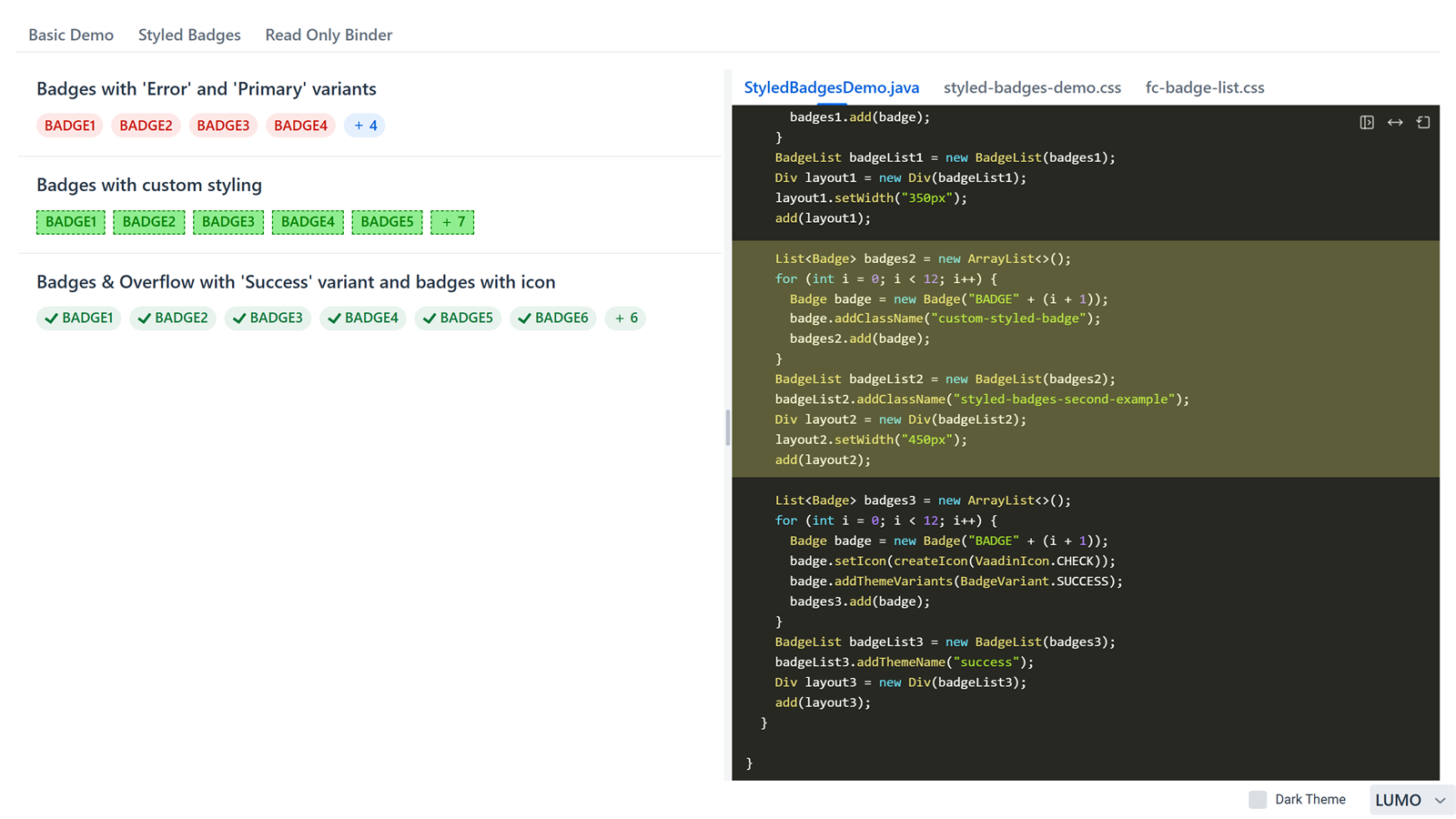
Task: Click the rotate layout icon in code viewer
Action: 1423,122
